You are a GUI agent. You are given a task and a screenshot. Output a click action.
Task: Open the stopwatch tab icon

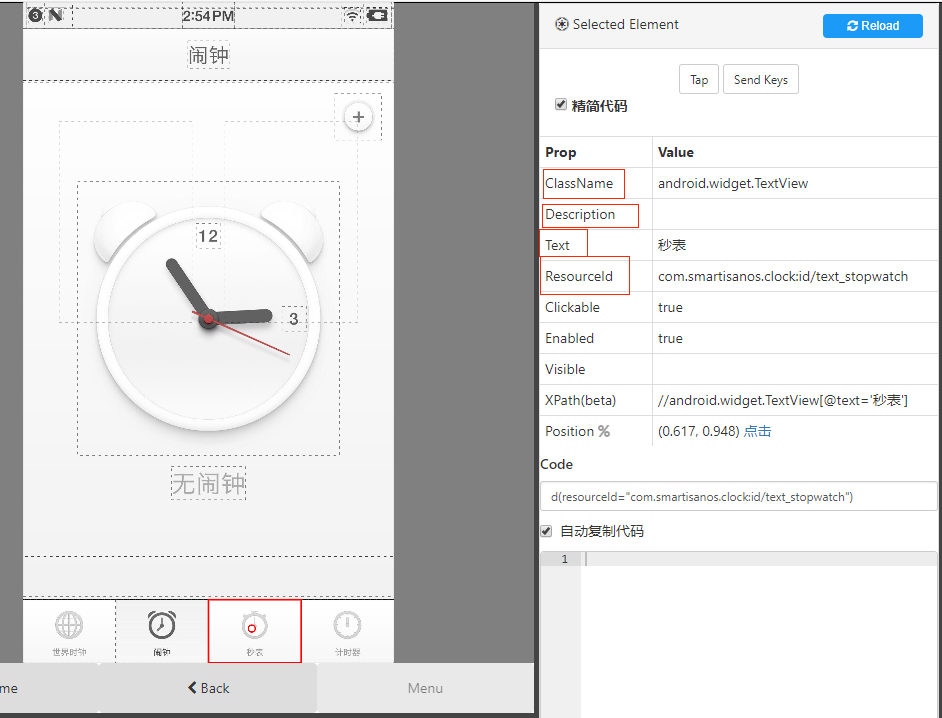point(254,627)
